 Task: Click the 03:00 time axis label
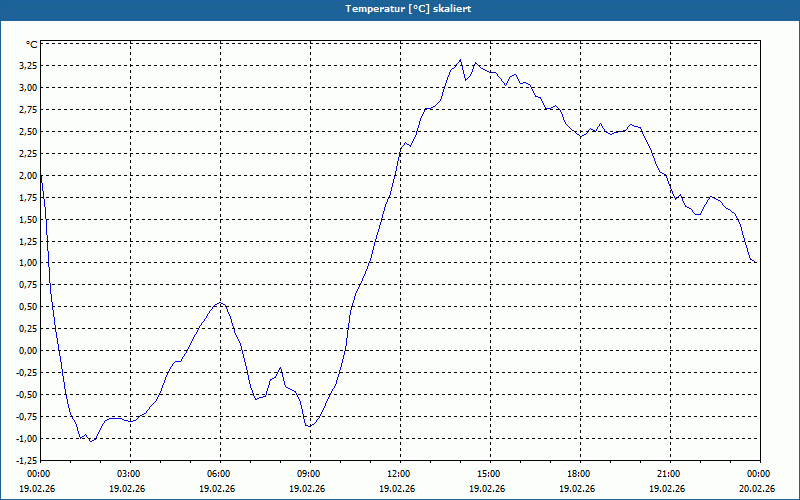coord(130,474)
